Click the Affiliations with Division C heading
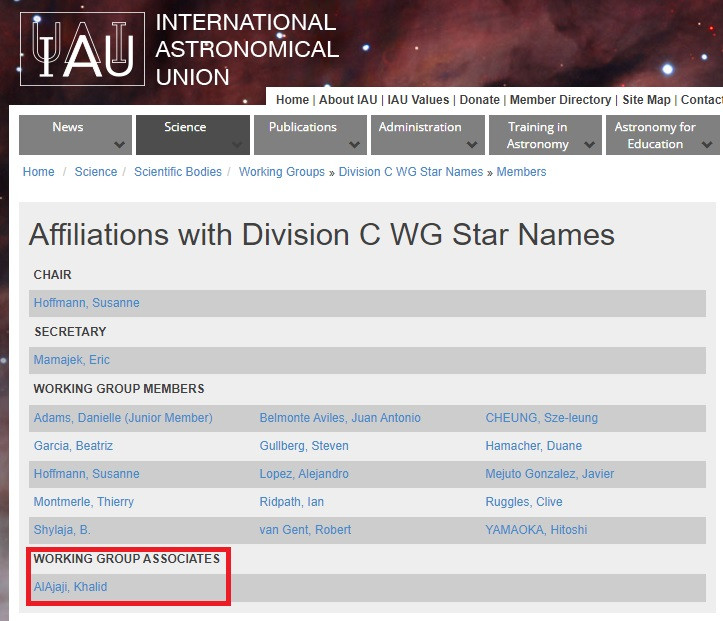Screen dimensions: 723x621 pyautogui.click(x=322, y=235)
